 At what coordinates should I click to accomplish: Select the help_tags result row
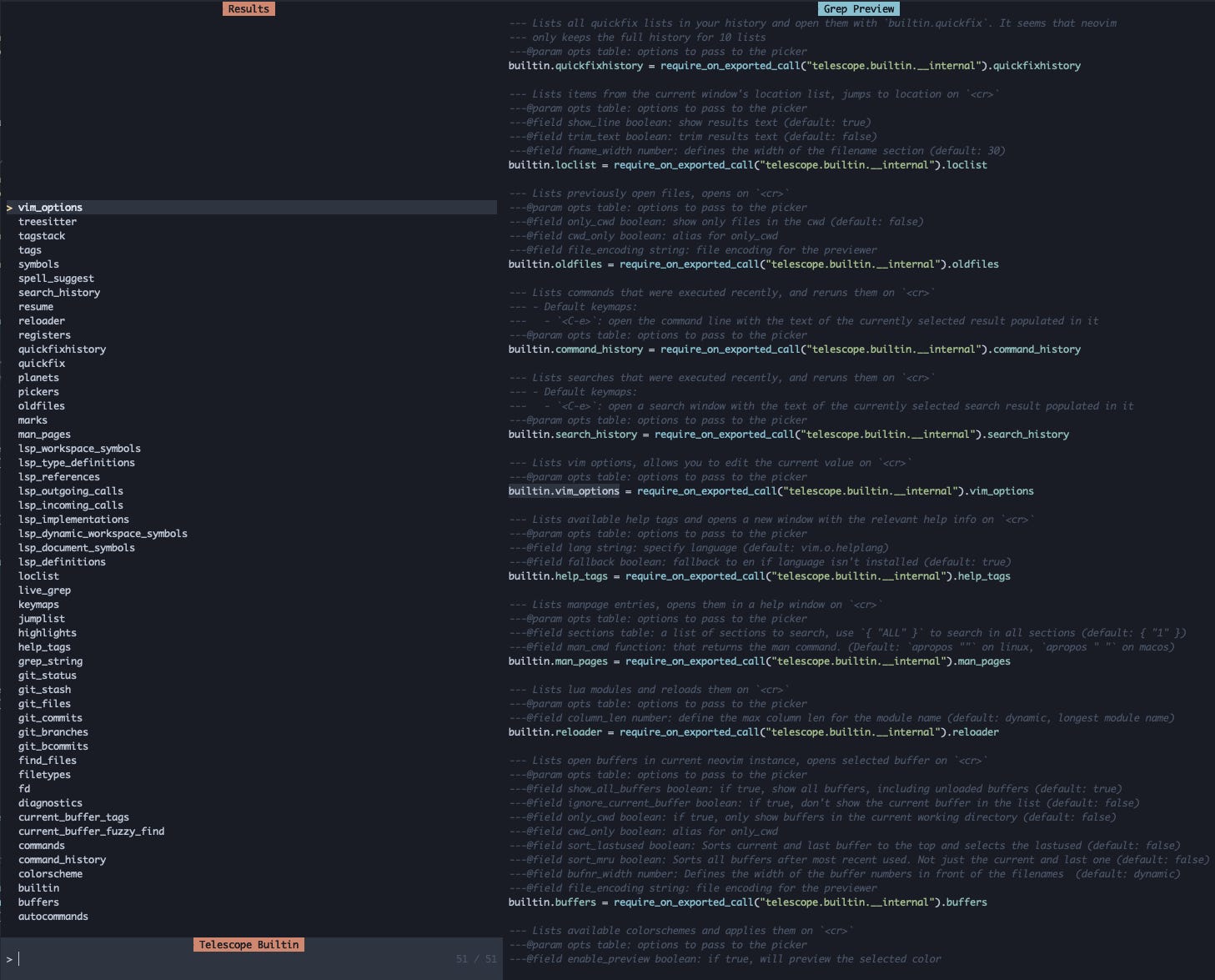click(x=44, y=647)
